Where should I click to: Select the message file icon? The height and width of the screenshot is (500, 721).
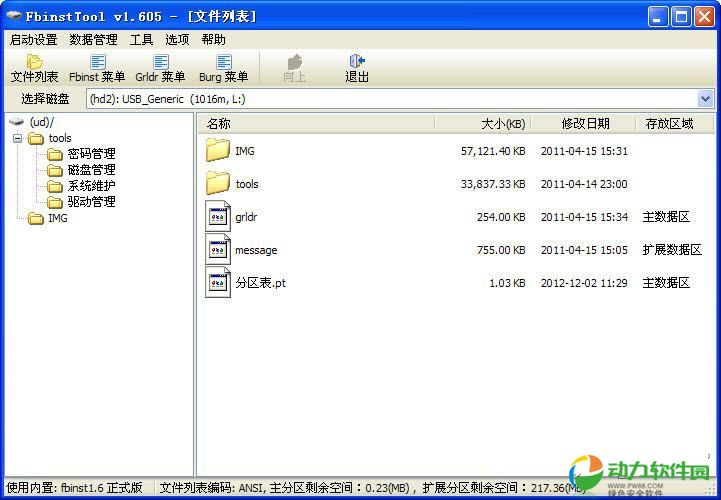coord(218,250)
